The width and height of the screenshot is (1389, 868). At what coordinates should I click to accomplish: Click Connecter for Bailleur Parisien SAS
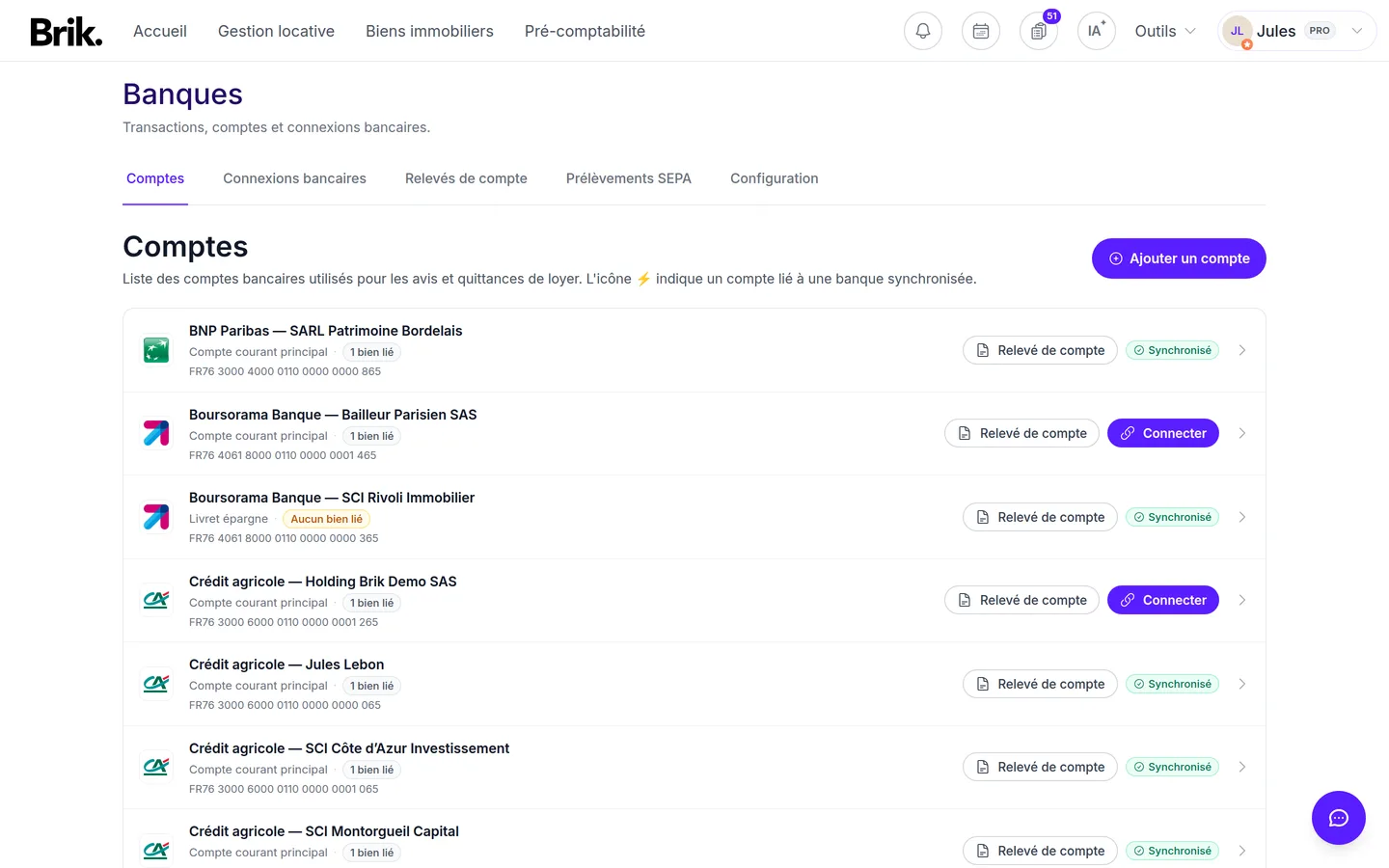(1163, 433)
